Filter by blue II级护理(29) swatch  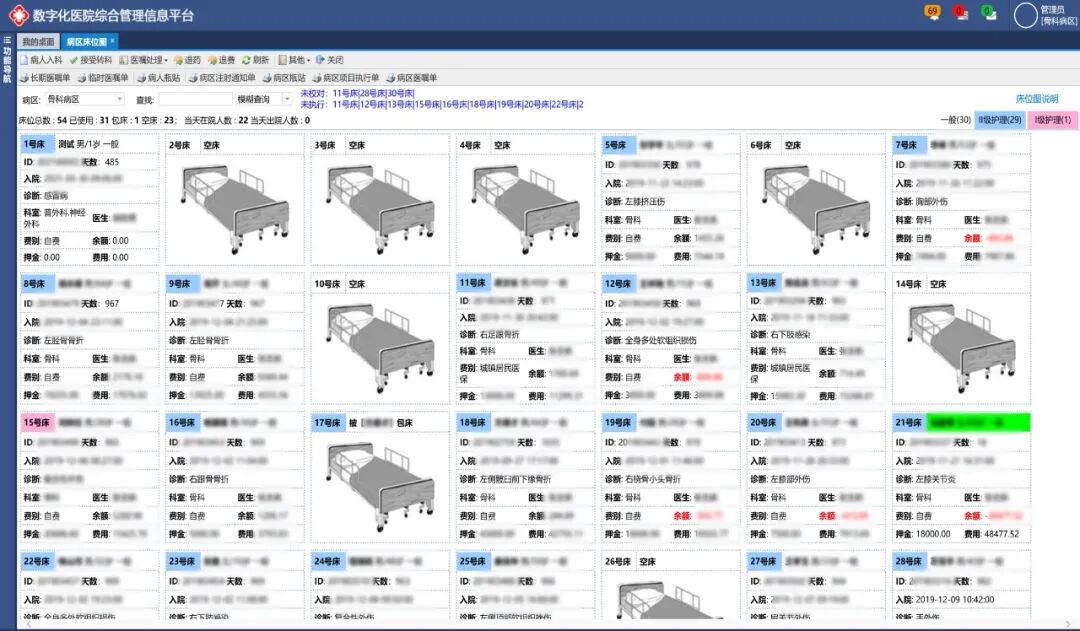click(x=999, y=120)
